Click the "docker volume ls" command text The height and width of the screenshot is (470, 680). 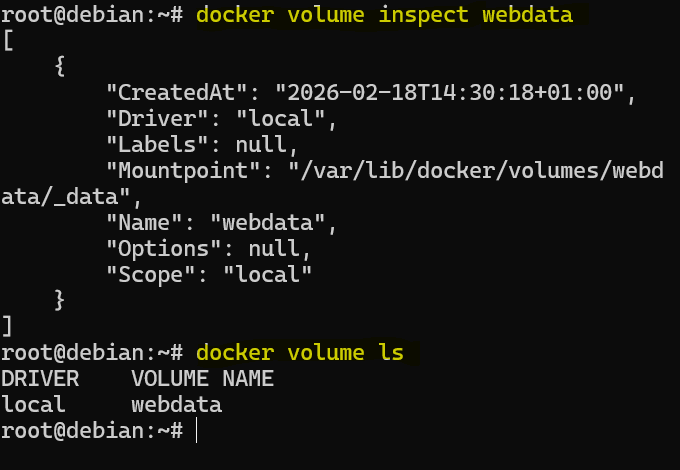(x=301, y=352)
